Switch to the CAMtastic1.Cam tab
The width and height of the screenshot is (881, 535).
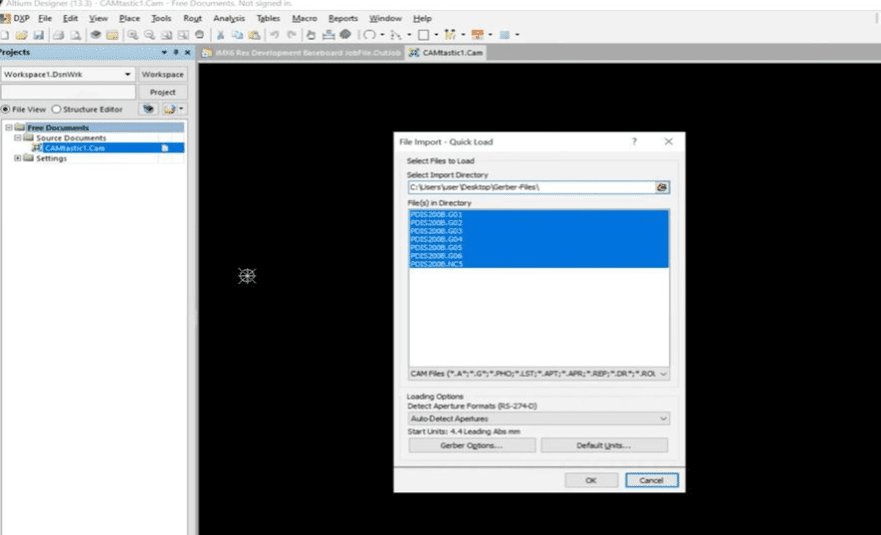[x=446, y=53]
